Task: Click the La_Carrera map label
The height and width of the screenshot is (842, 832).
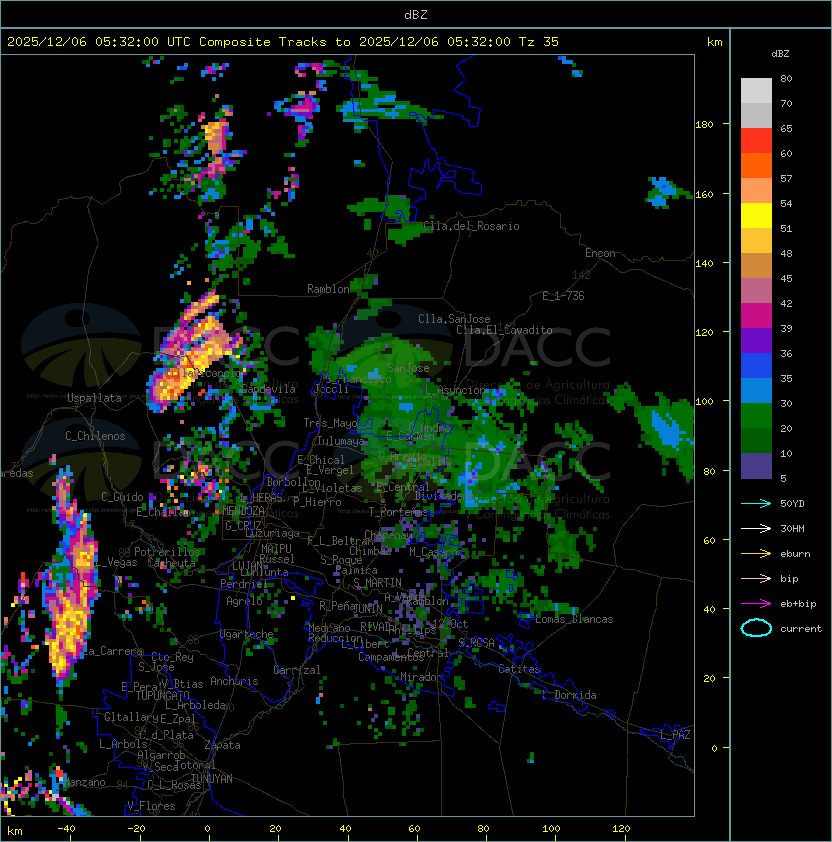Action: coord(113,651)
